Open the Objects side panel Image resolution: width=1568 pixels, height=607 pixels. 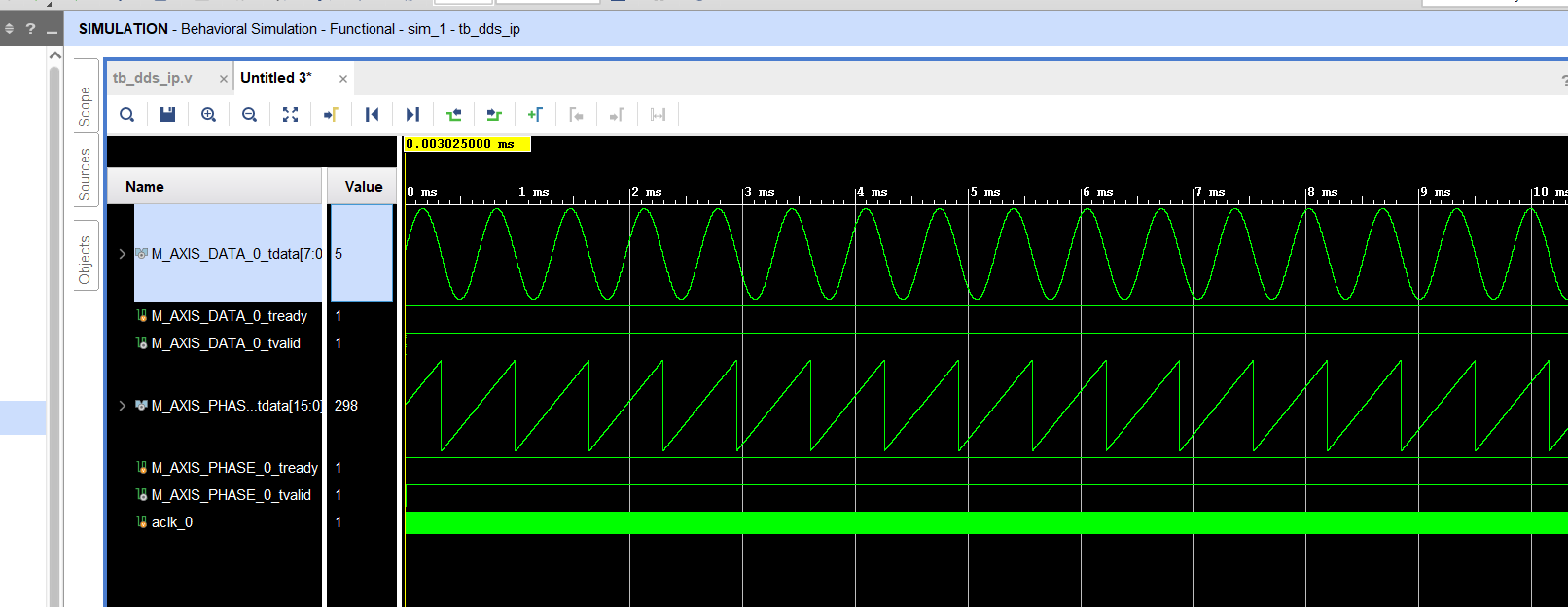[85, 260]
